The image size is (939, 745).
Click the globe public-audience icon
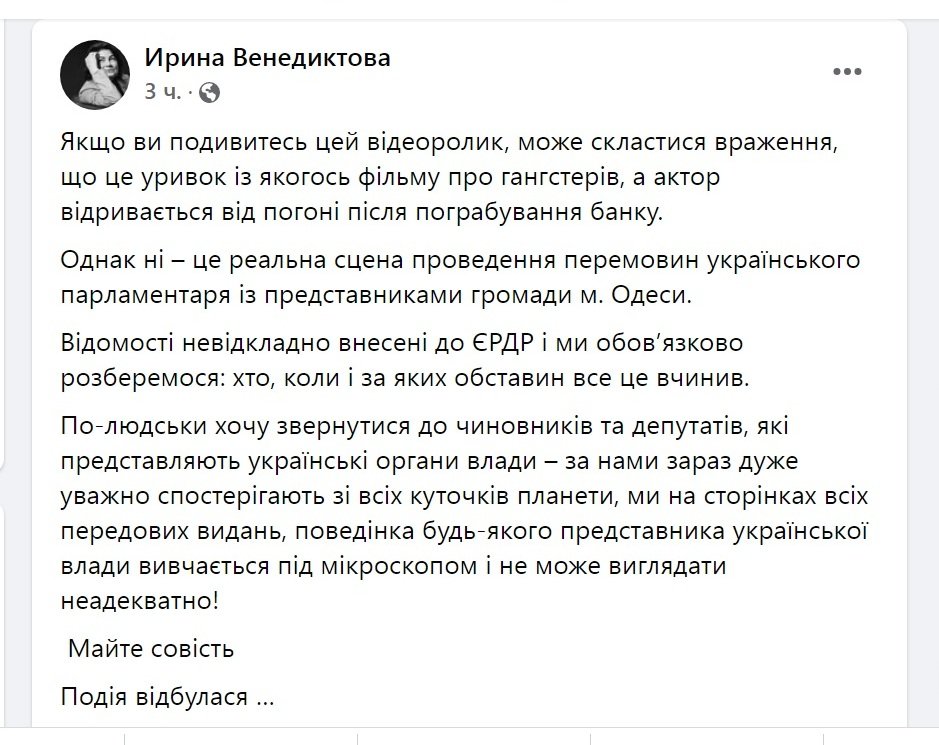209,92
